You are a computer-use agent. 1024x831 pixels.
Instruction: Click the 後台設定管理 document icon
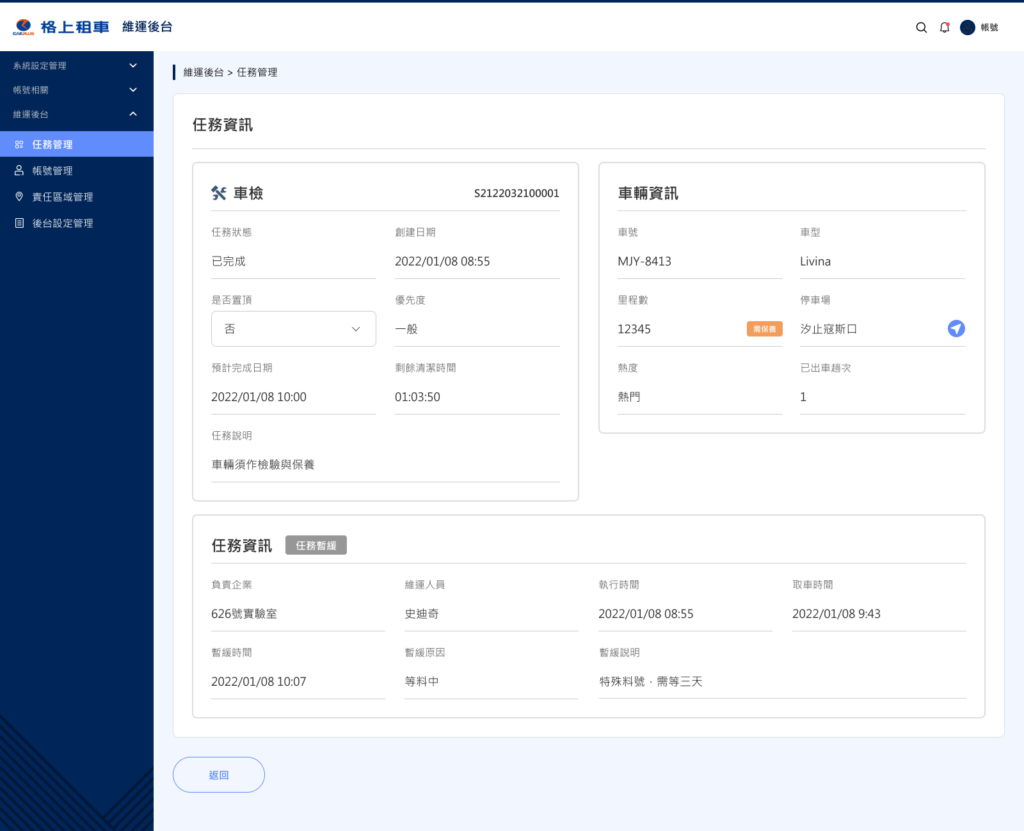[19, 223]
